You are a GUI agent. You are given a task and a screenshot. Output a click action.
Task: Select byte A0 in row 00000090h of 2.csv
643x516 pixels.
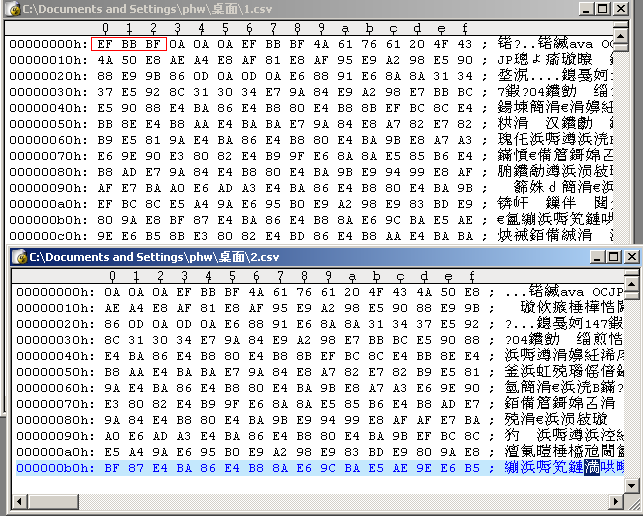click(x=112, y=436)
